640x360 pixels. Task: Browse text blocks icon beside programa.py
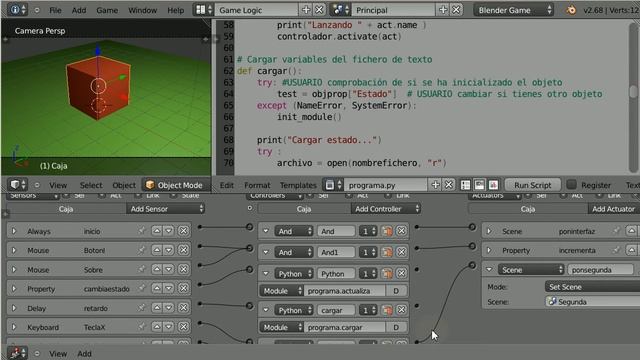coord(333,185)
